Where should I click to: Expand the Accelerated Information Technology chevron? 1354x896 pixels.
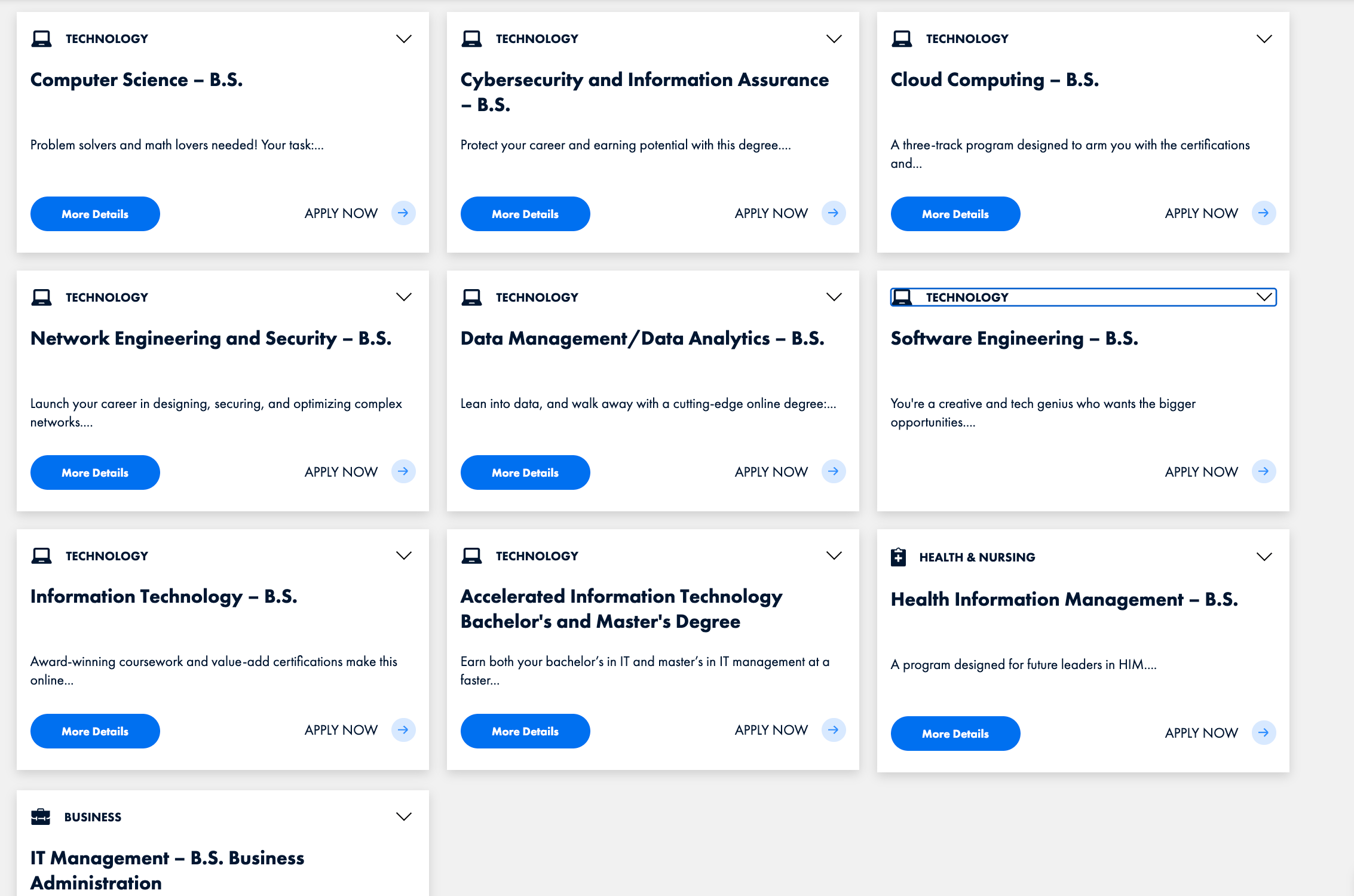click(x=834, y=556)
